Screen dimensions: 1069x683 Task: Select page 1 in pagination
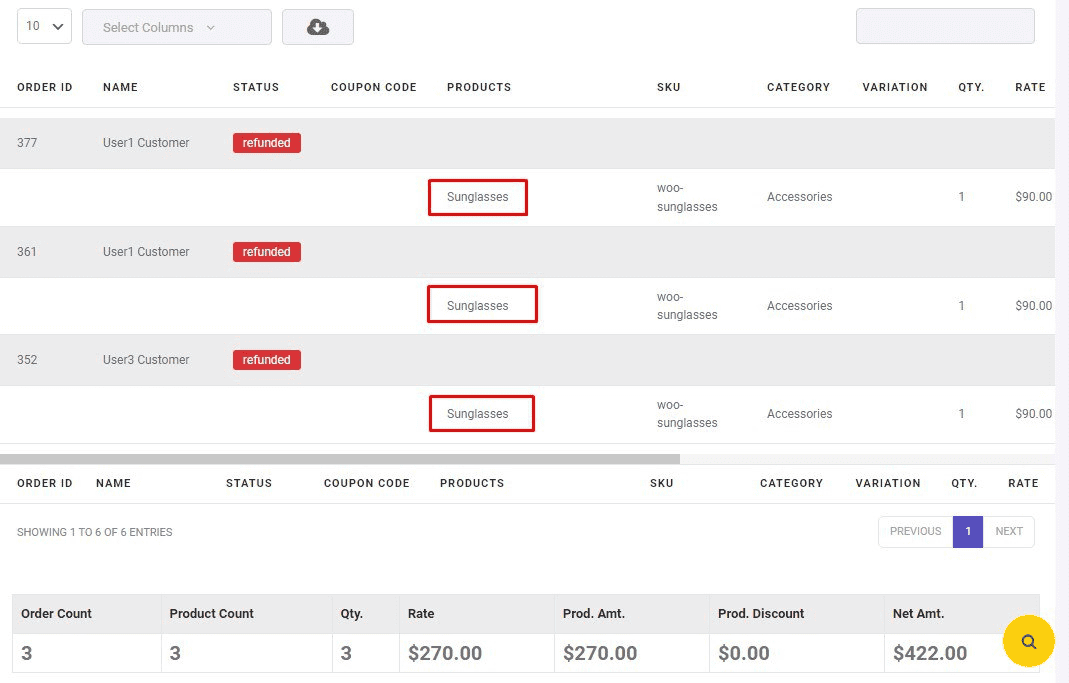[x=967, y=531]
